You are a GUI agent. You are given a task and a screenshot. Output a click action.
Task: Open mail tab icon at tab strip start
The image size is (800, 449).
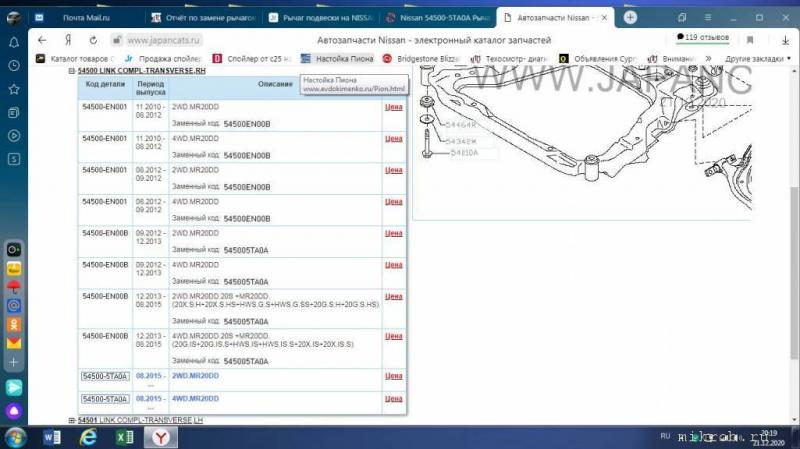pos(39,17)
